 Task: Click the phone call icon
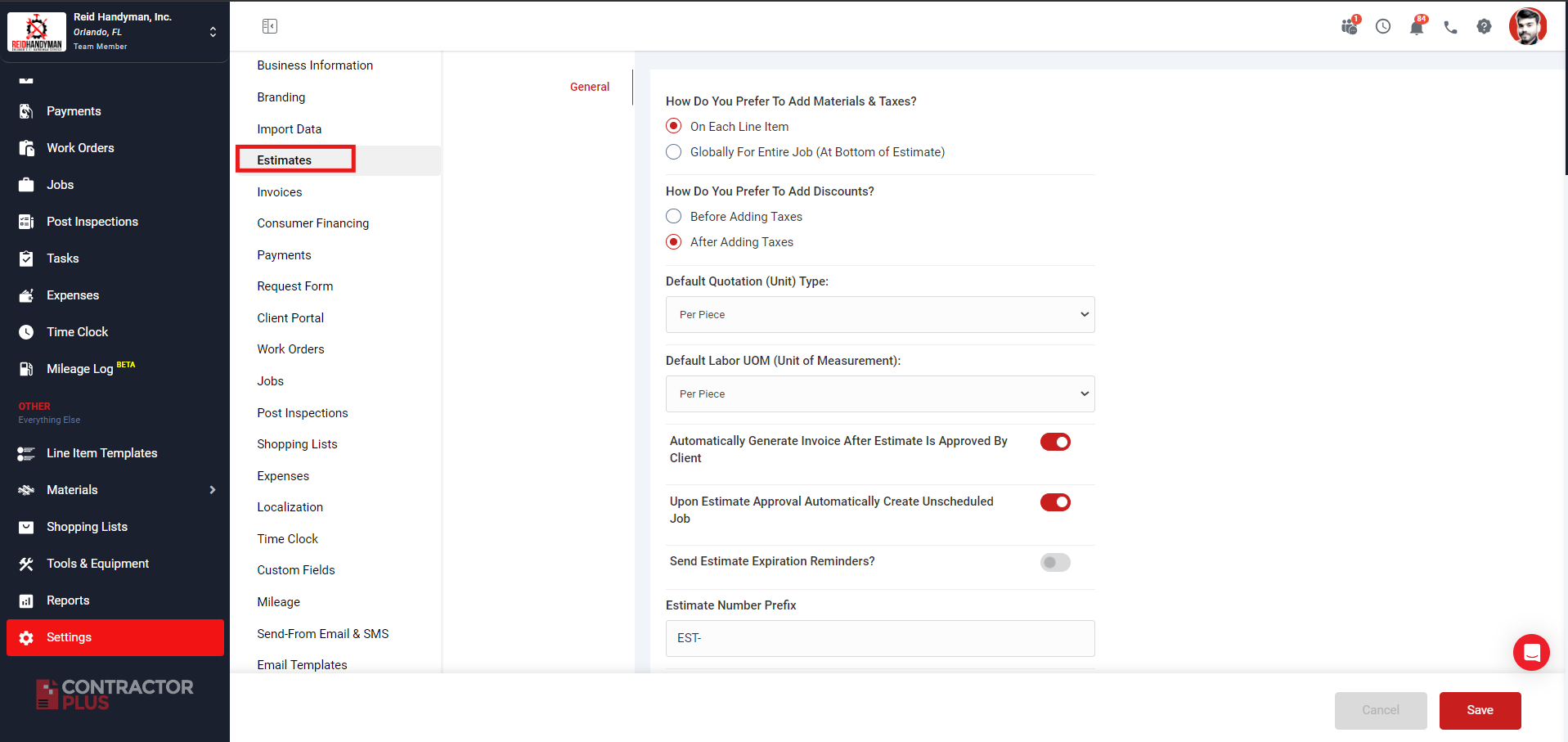click(x=1450, y=27)
